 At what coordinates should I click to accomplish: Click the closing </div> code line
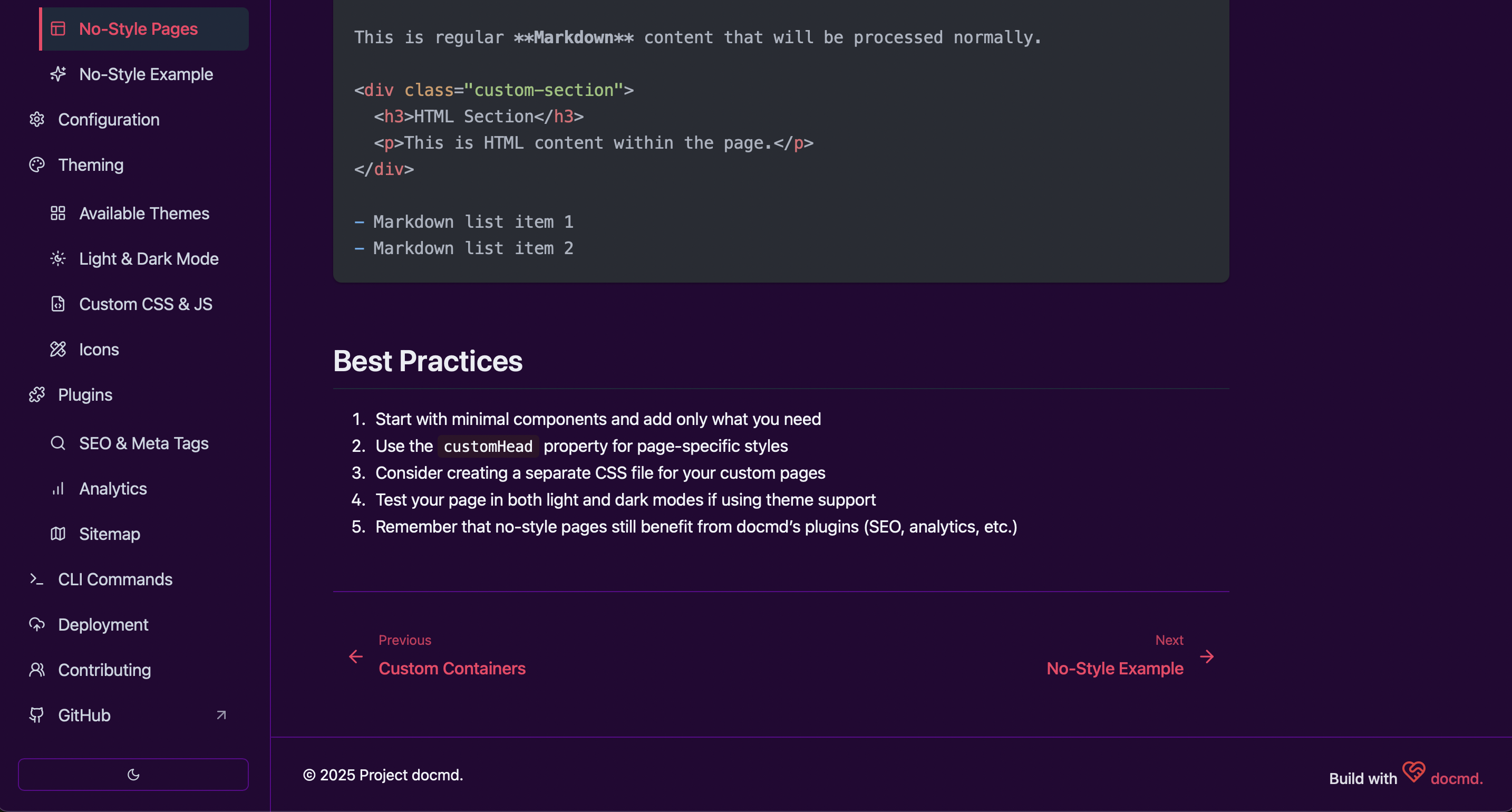tap(384, 169)
